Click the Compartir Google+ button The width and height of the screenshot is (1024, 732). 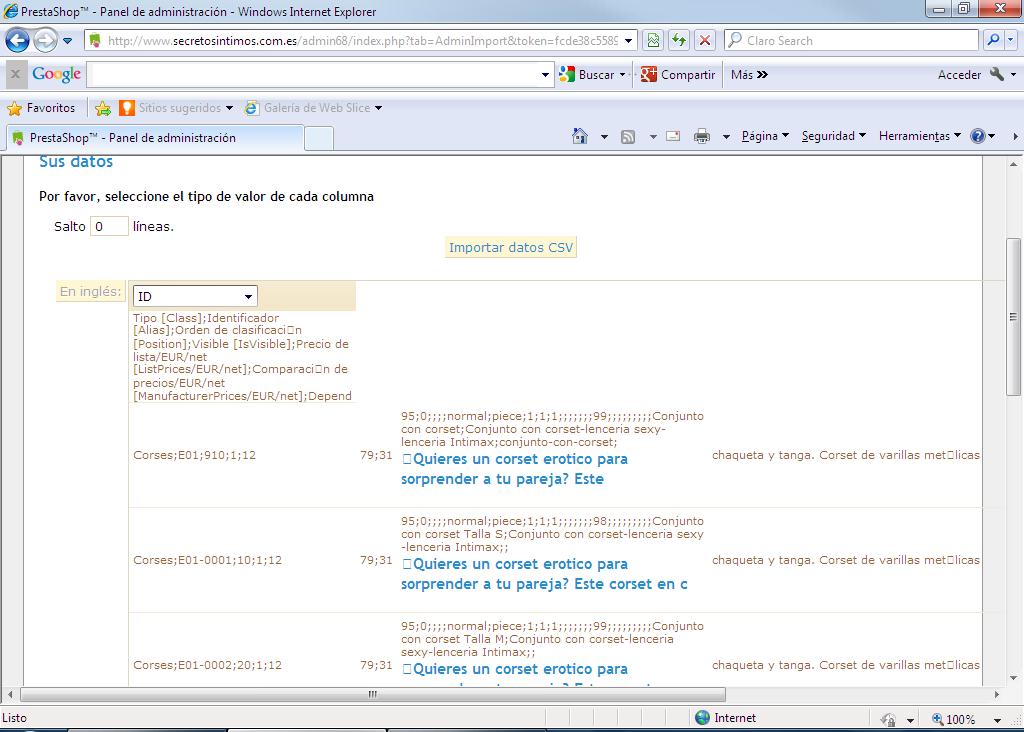tap(678, 74)
